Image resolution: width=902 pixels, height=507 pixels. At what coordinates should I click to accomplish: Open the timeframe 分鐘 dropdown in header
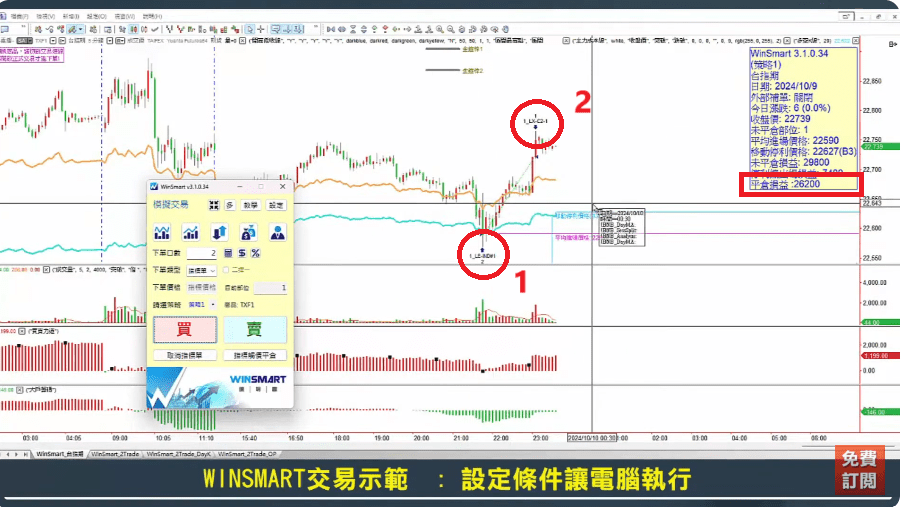click(109, 41)
